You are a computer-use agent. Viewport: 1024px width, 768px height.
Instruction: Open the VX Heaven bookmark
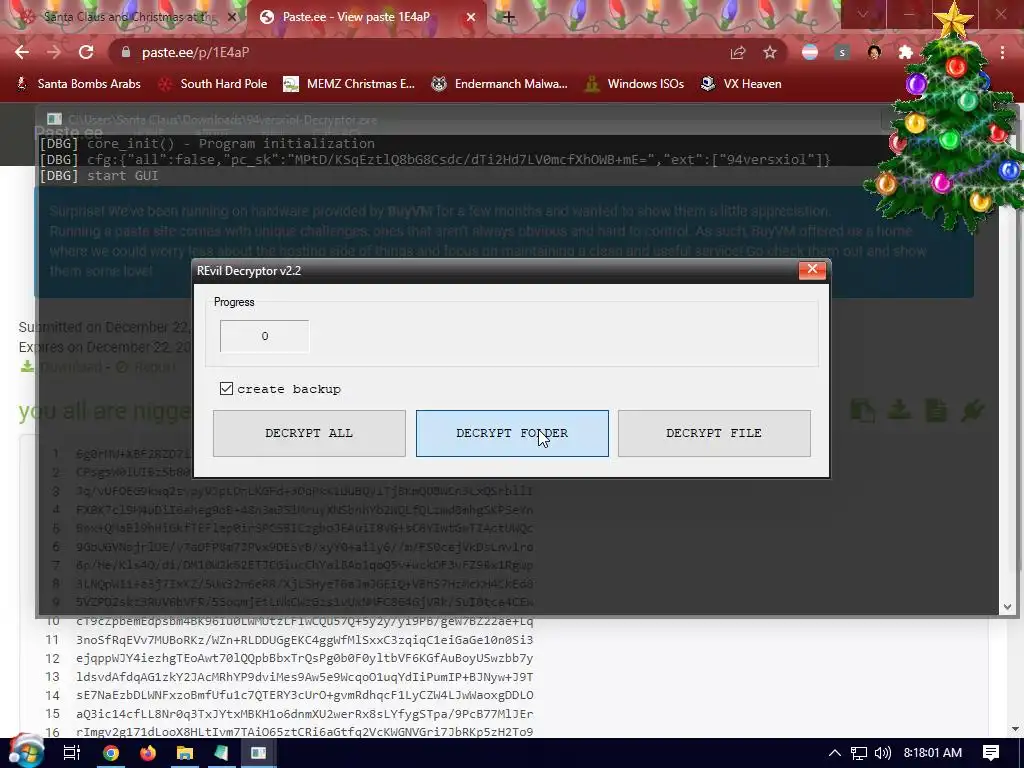click(741, 84)
